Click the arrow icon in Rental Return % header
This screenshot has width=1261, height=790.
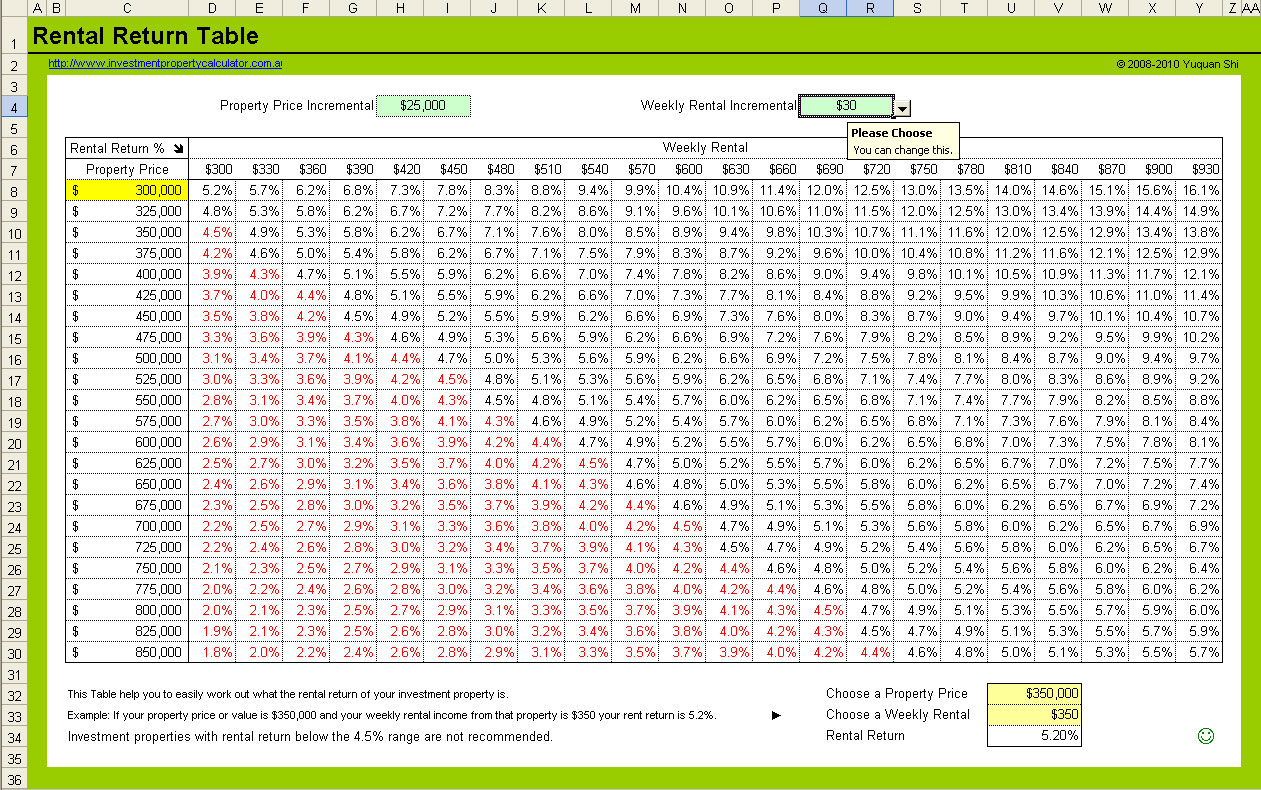(178, 148)
